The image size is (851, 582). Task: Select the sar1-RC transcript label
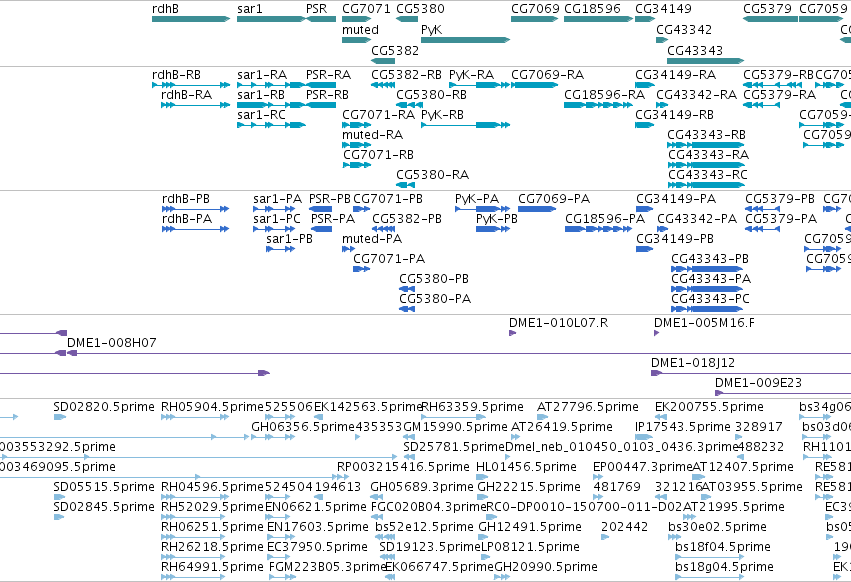coord(262,115)
